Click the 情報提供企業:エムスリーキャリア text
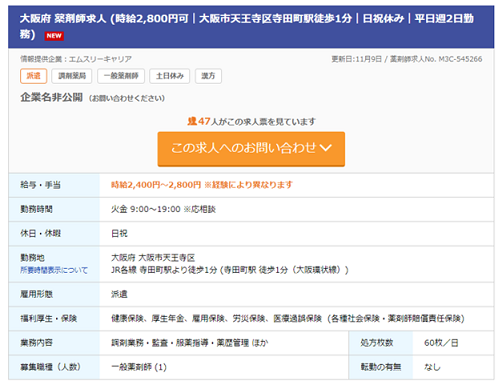 (76, 59)
